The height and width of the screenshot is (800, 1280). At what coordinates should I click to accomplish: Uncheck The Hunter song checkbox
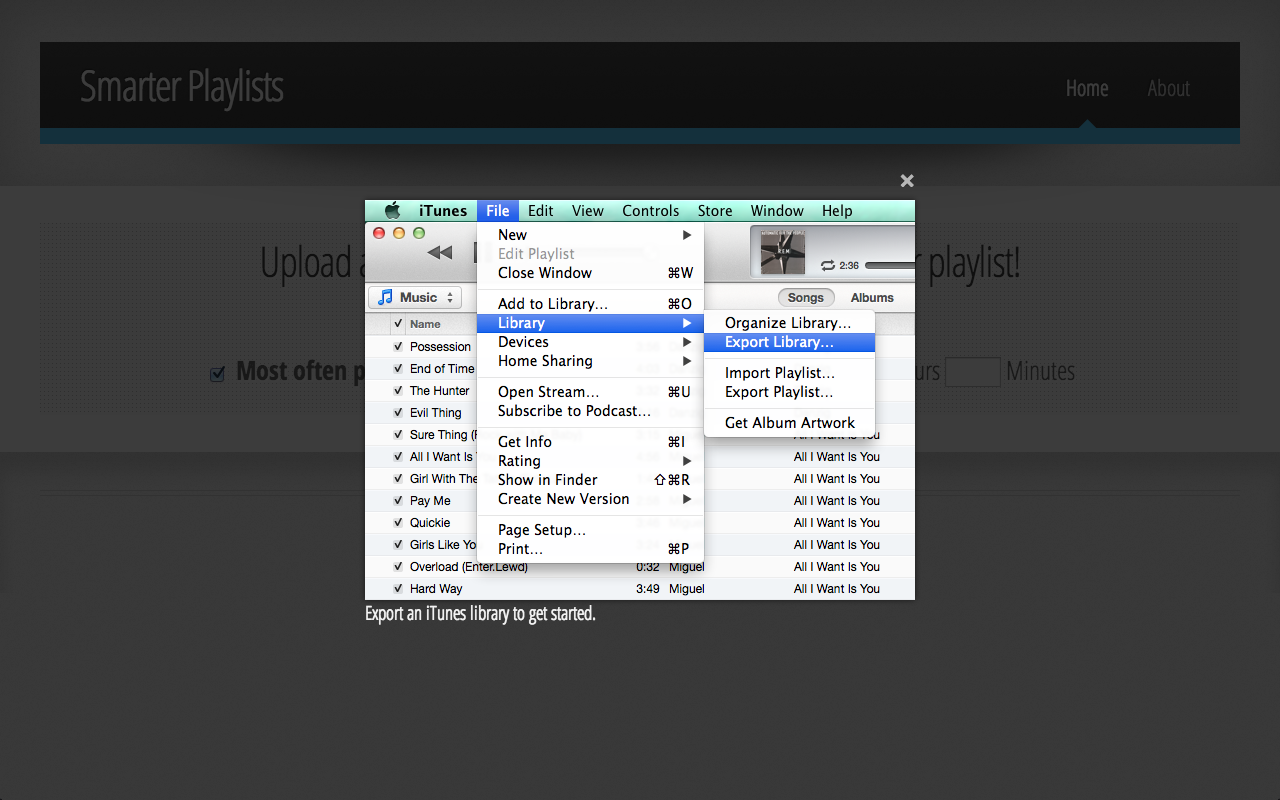click(x=398, y=390)
